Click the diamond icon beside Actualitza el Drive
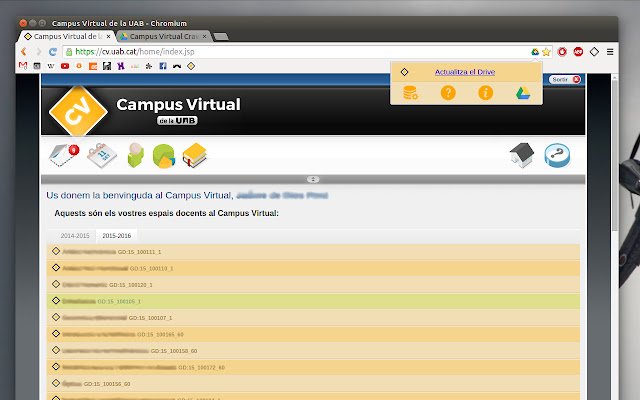The width and height of the screenshot is (640, 400). 404,72
